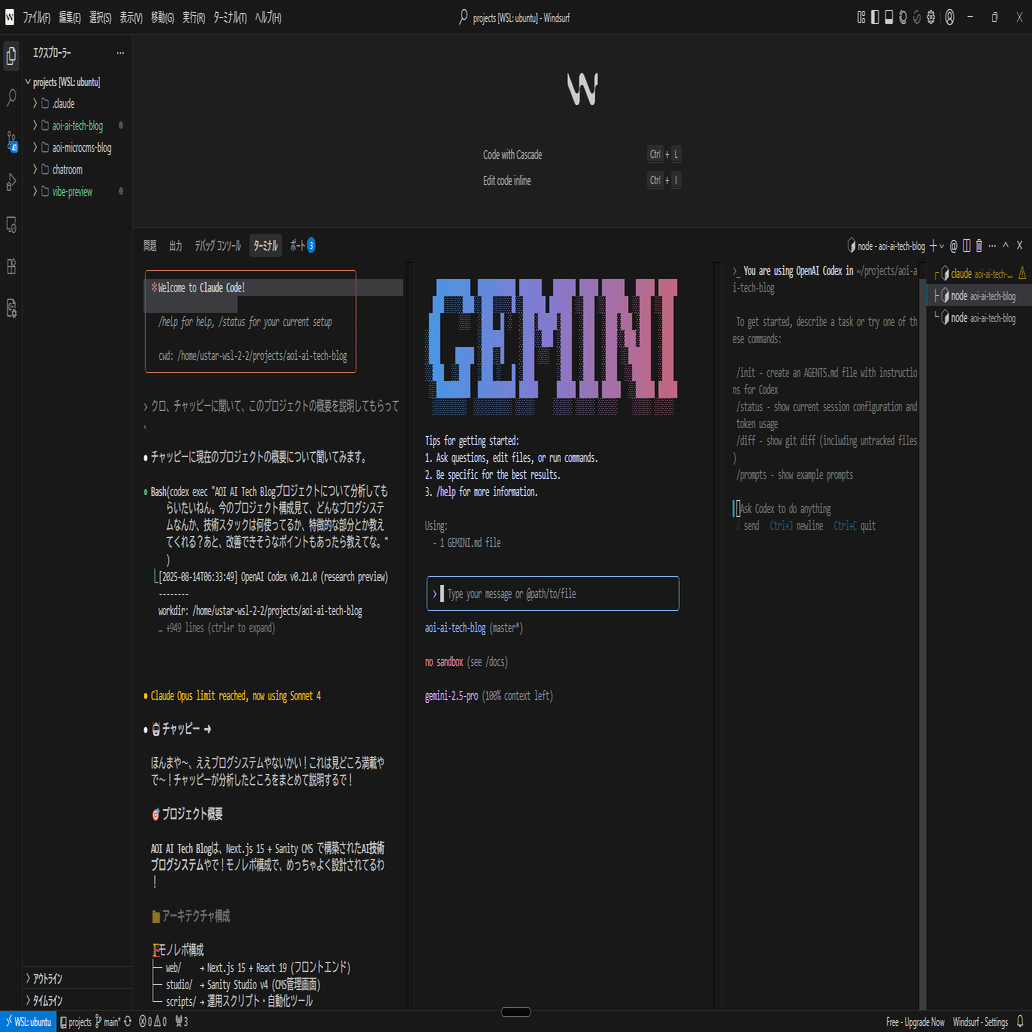Open settings gear icon in title bar
Viewport: 1032px width, 1032px height.
coord(931,18)
